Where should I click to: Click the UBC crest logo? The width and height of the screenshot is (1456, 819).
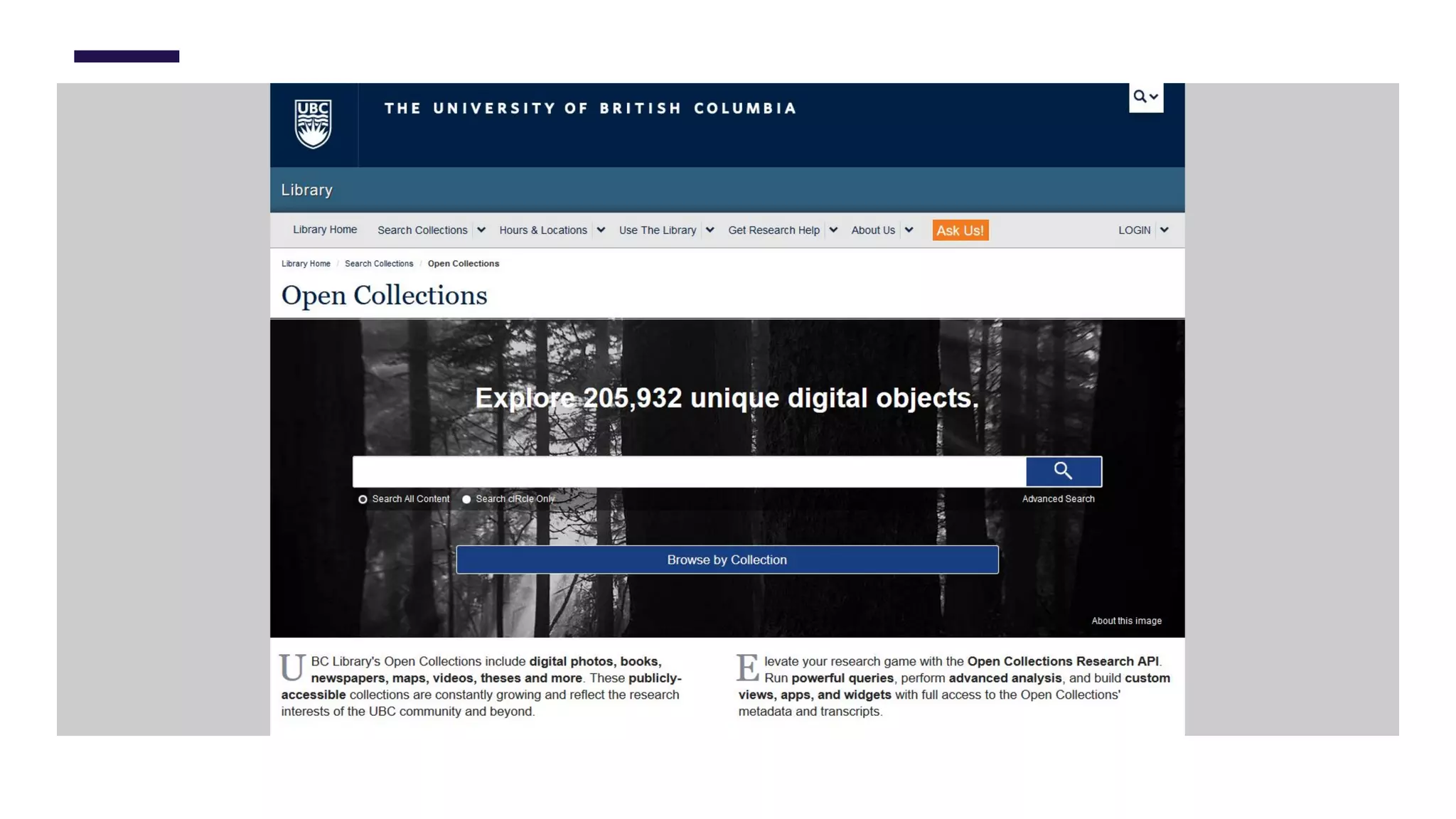tap(313, 124)
